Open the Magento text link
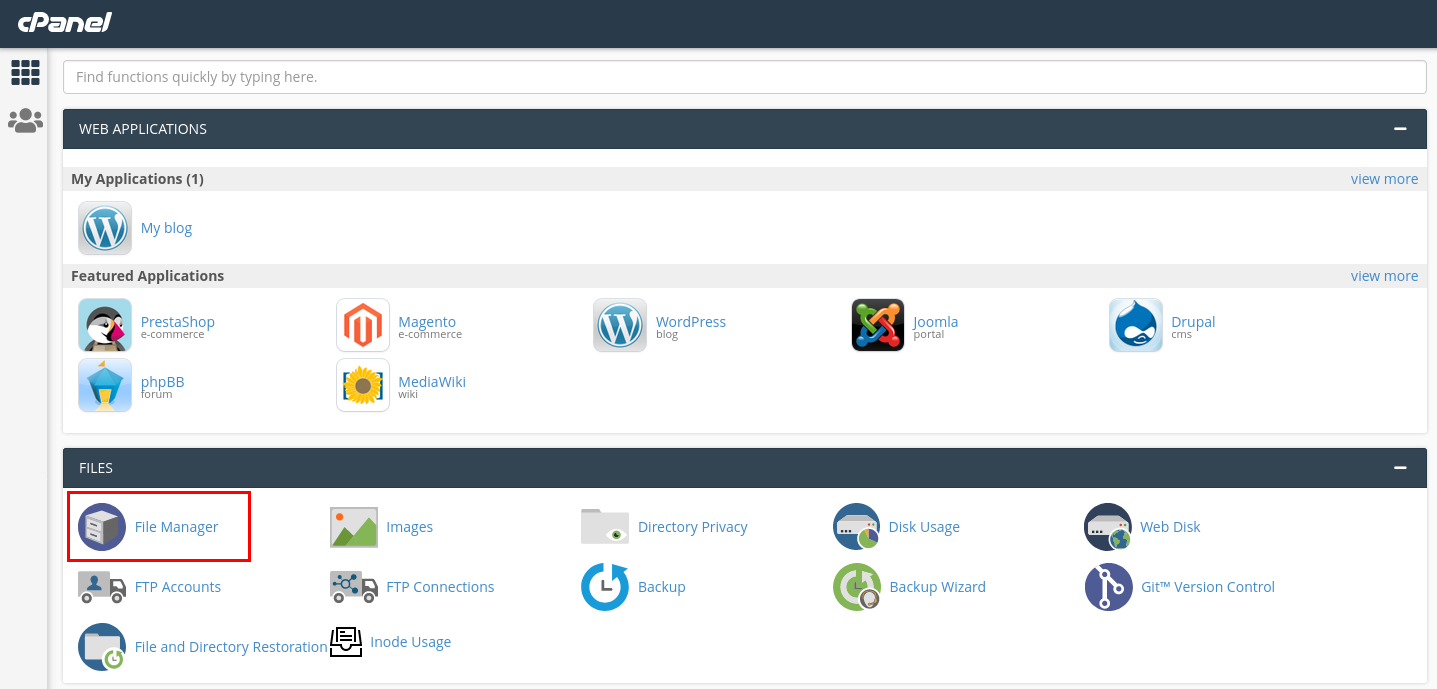1437x689 pixels. 427,322
